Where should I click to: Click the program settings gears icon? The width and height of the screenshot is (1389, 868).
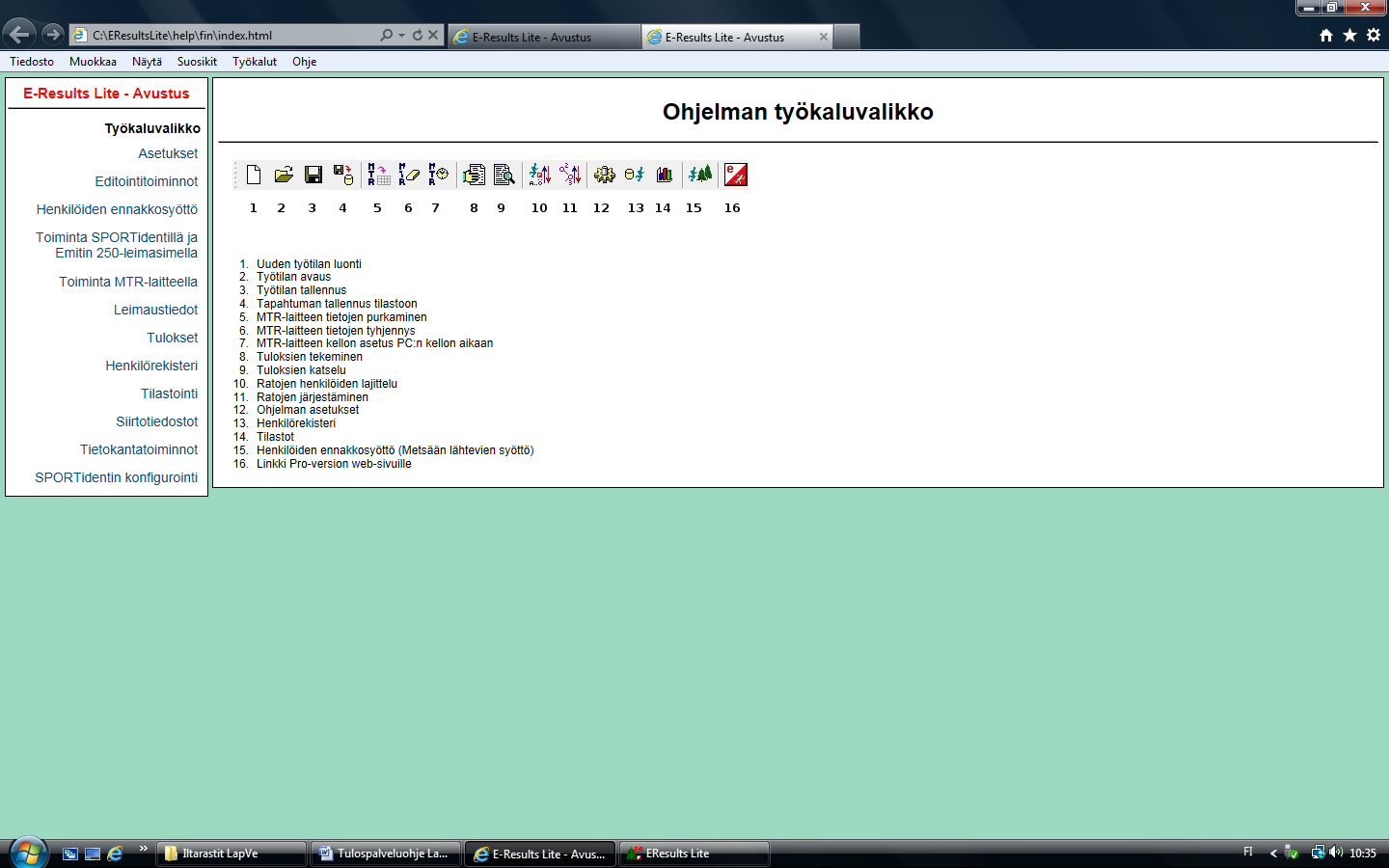[x=605, y=175]
